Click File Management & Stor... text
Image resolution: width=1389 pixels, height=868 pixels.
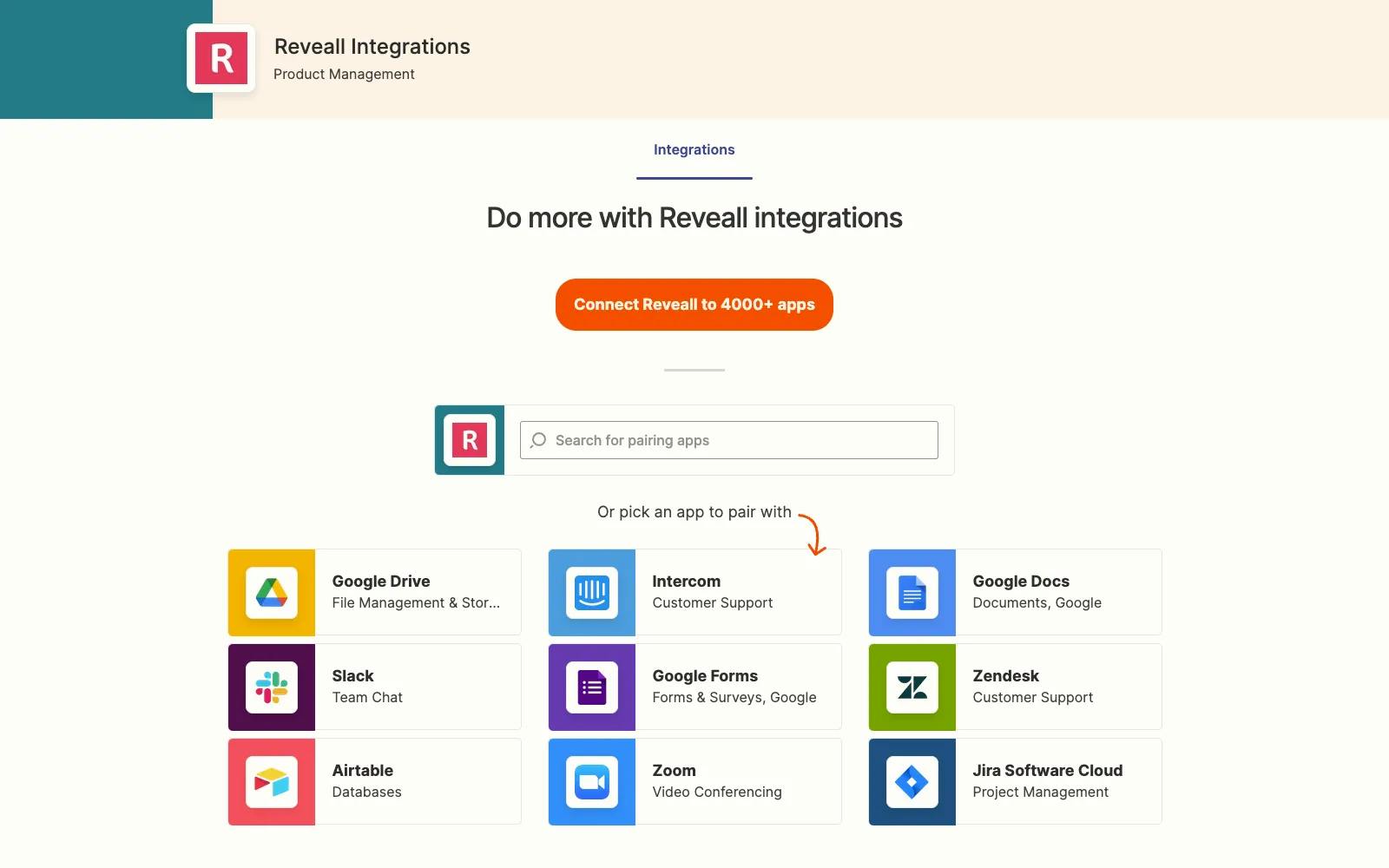click(416, 603)
